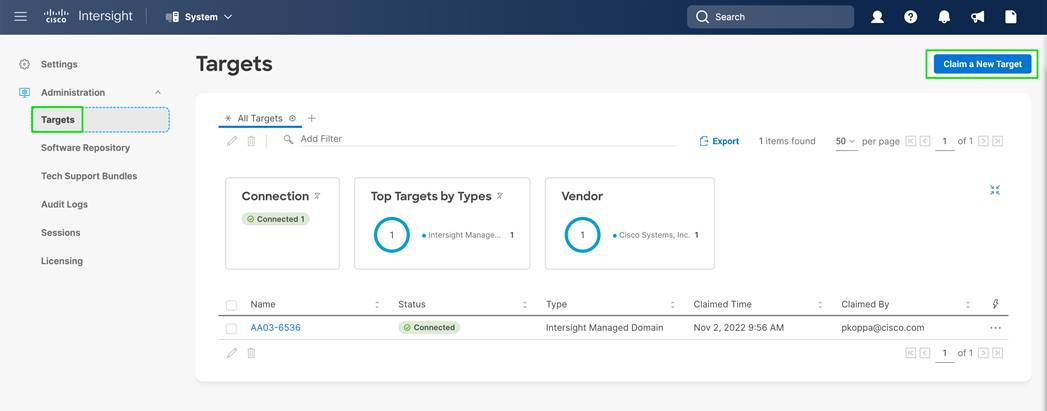Open Software Repository in the sidebar
The image size is (1047, 411).
click(85, 147)
